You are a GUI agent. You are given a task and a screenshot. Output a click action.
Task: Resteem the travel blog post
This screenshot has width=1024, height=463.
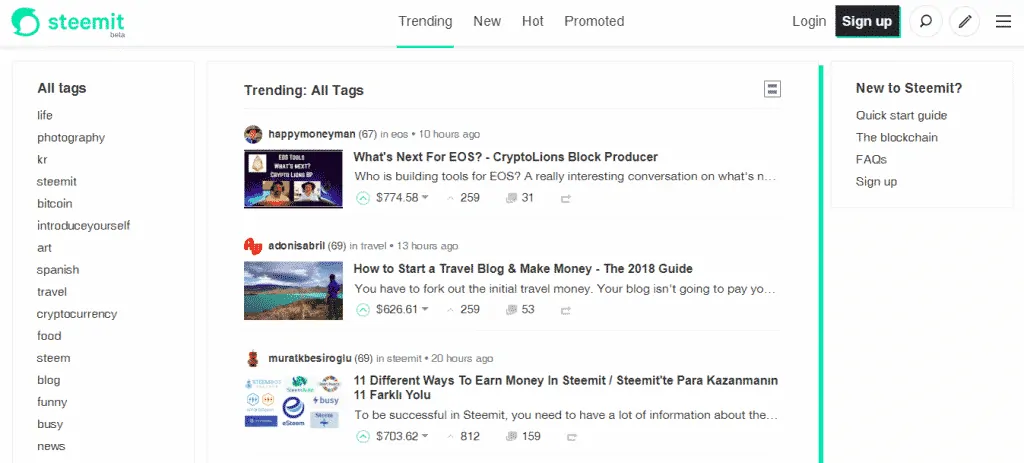point(566,310)
